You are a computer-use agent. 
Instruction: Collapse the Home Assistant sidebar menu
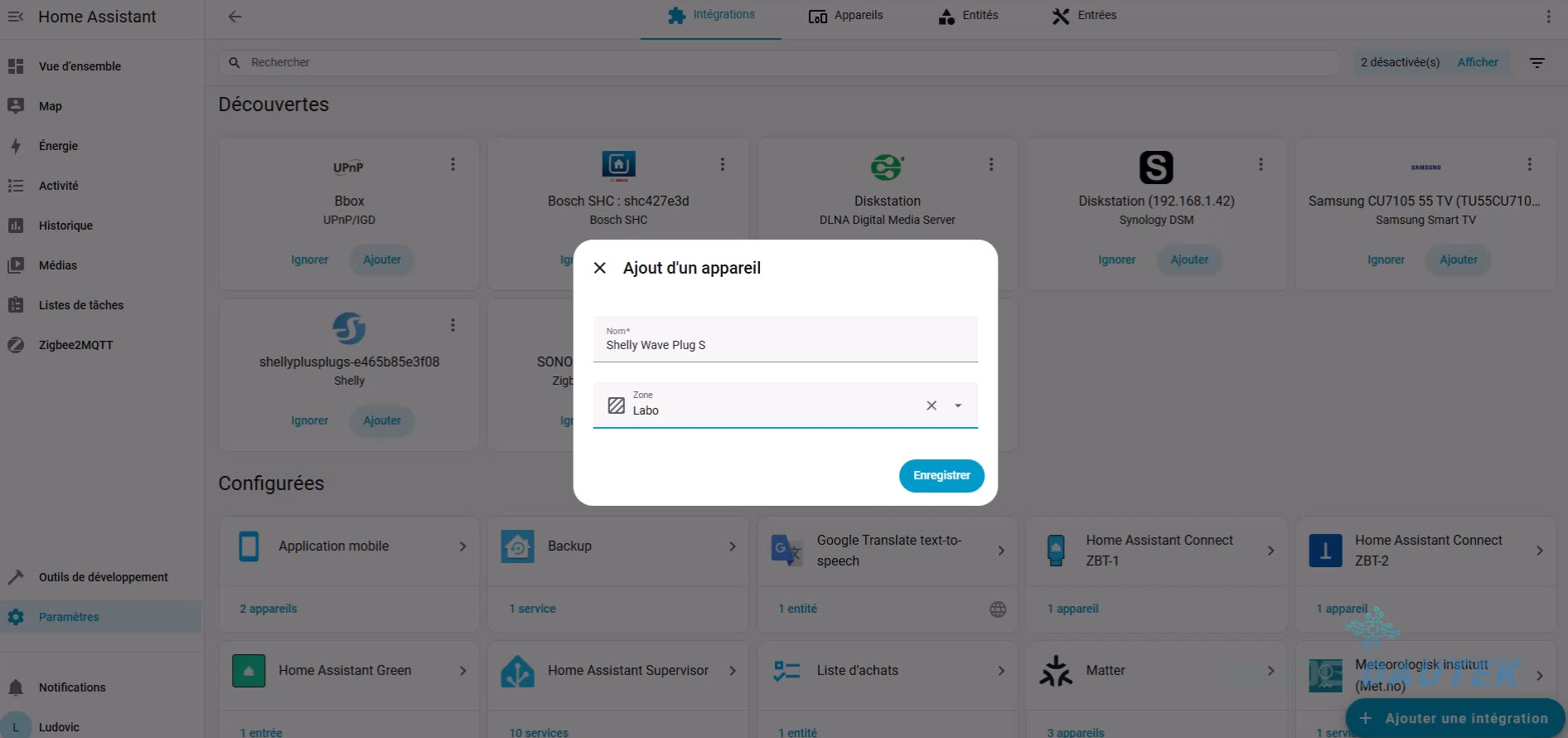tap(16, 17)
